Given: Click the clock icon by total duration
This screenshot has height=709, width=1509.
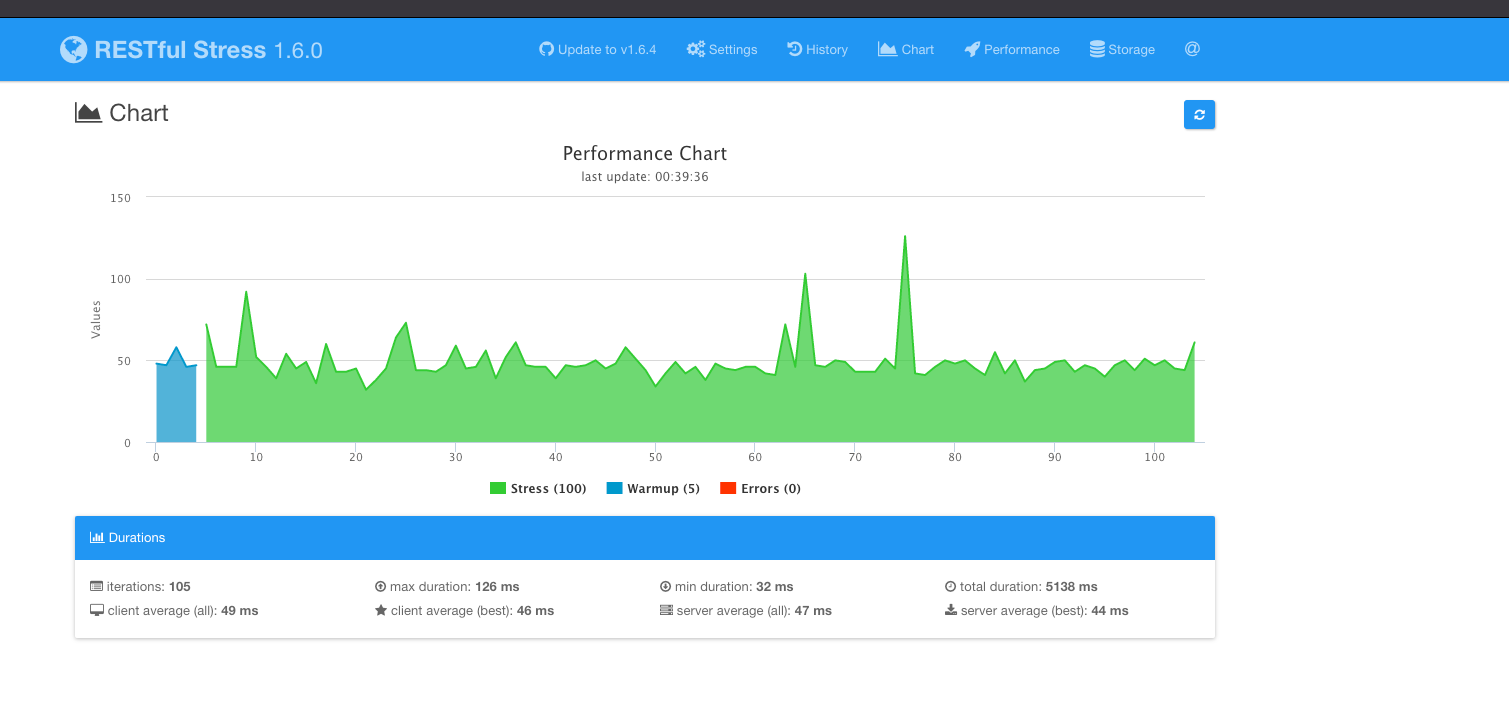Looking at the screenshot, I should click(x=951, y=587).
